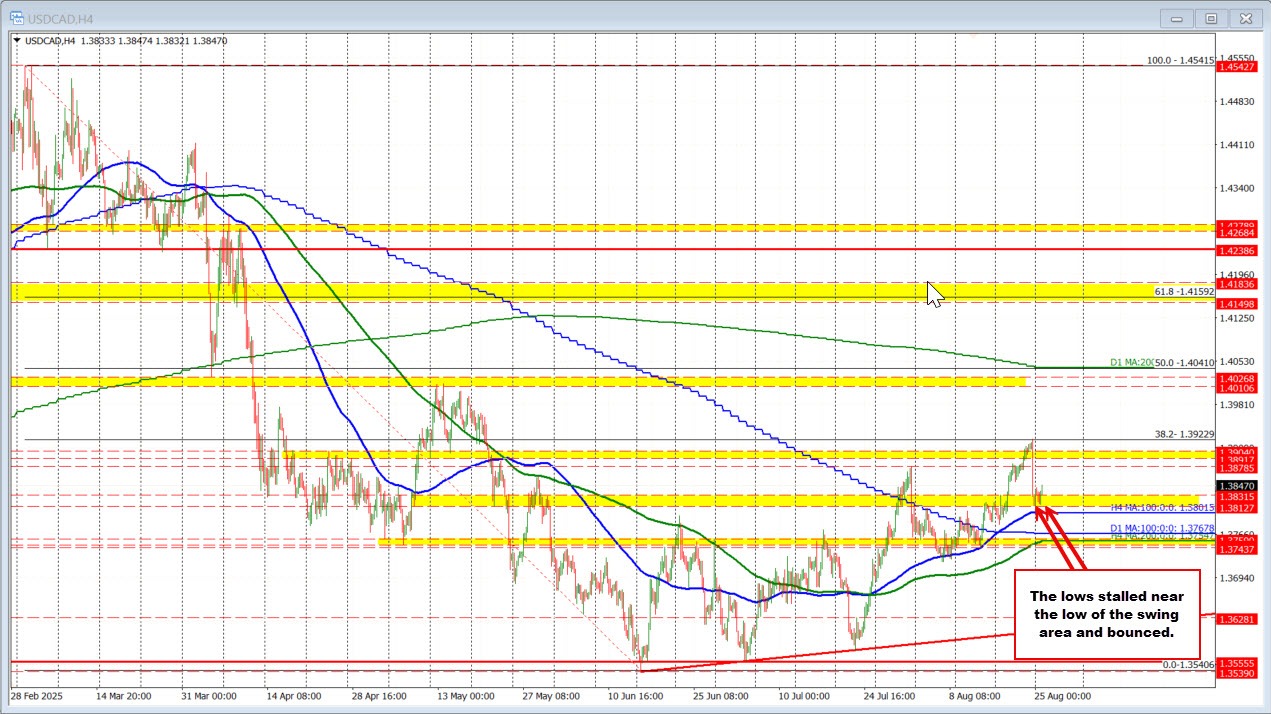Select the 38.2 - 1.39229 Fibonacci label
1271x714 pixels.
tap(1183, 435)
